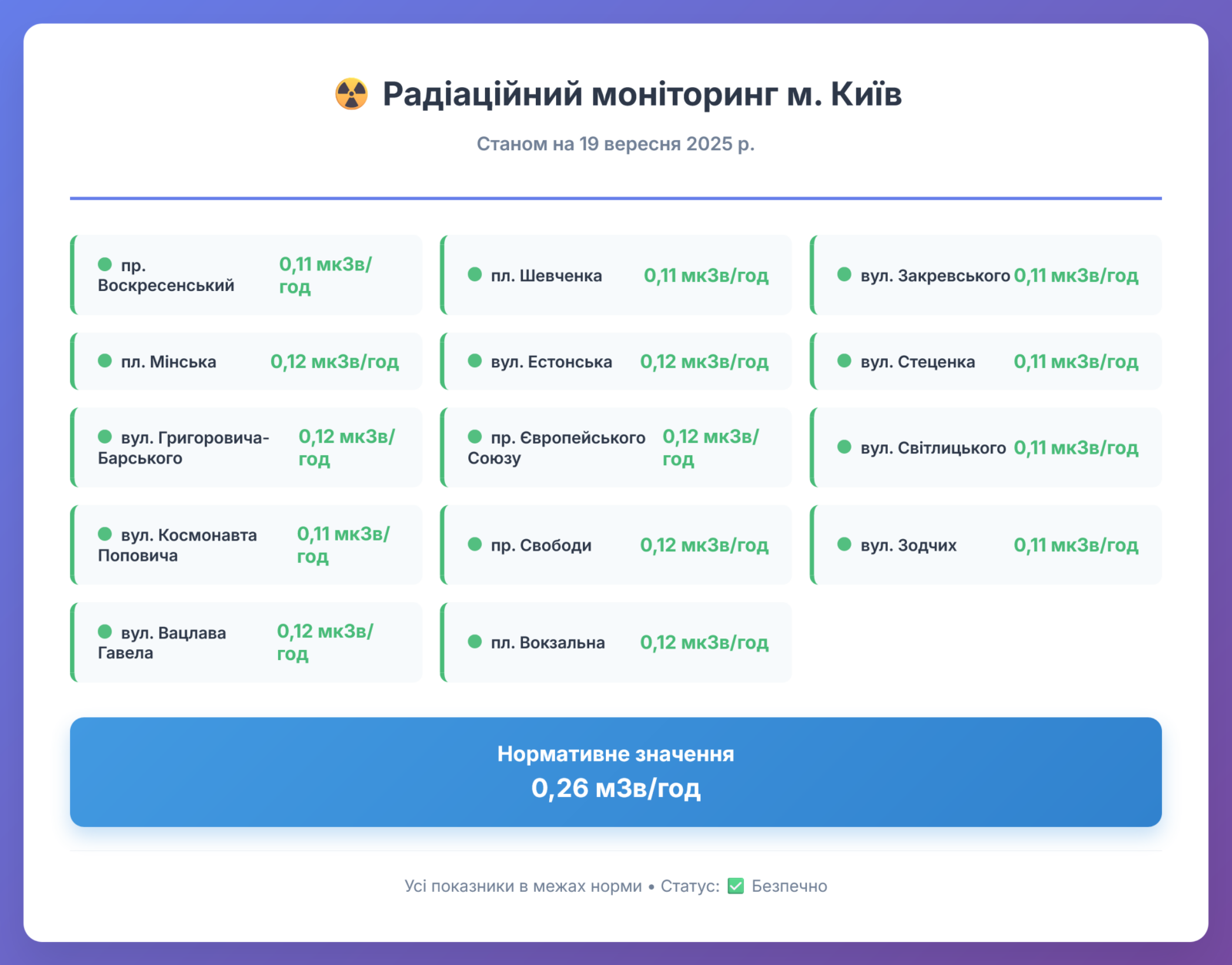Click the green checkmark status icon

coord(735,886)
